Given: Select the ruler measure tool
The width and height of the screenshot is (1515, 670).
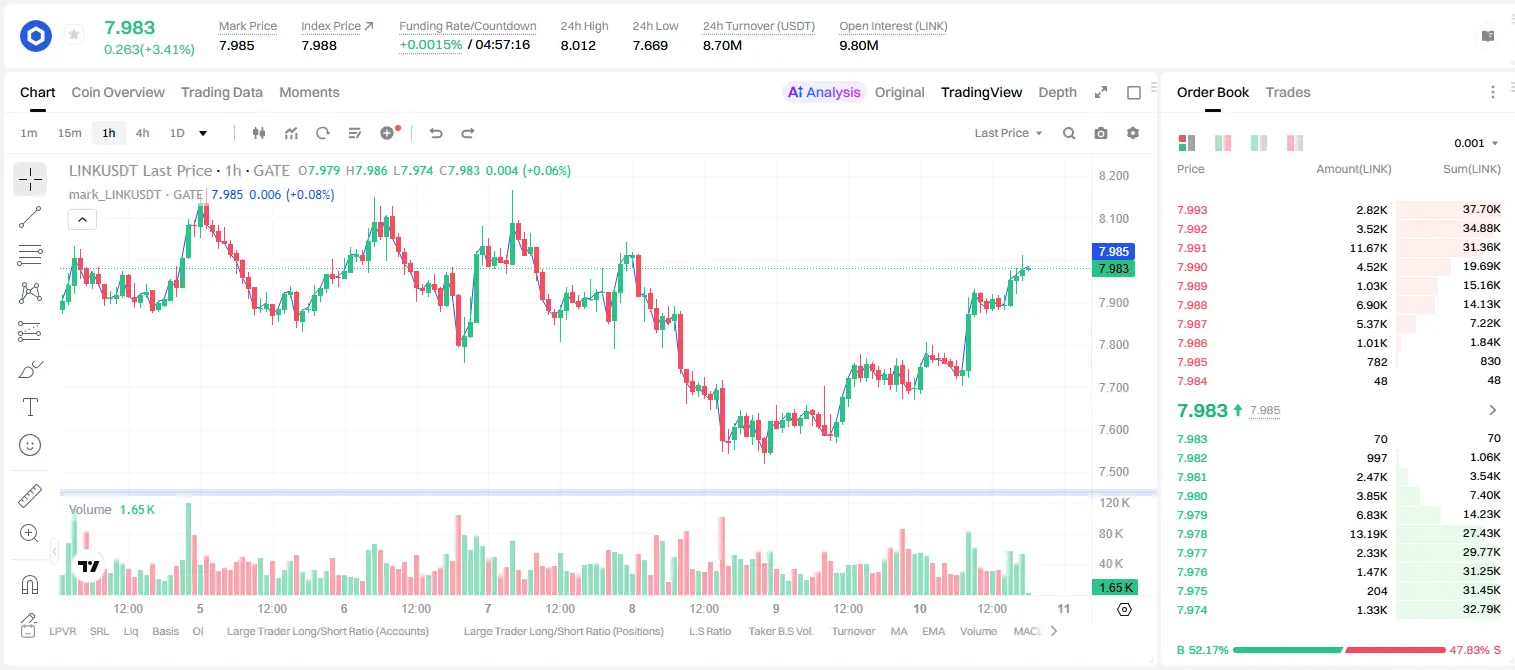Looking at the screenshot, I should (30, 495).
